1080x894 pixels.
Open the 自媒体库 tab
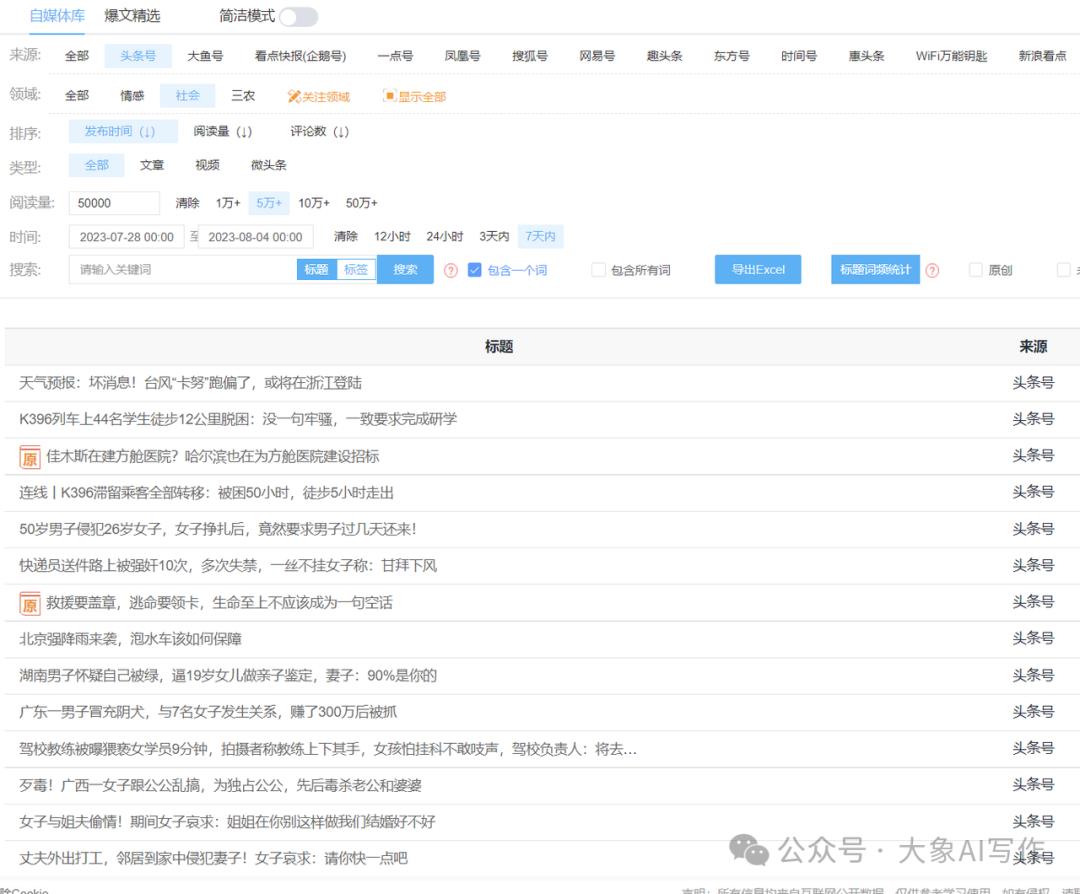[x=57, y=16]
